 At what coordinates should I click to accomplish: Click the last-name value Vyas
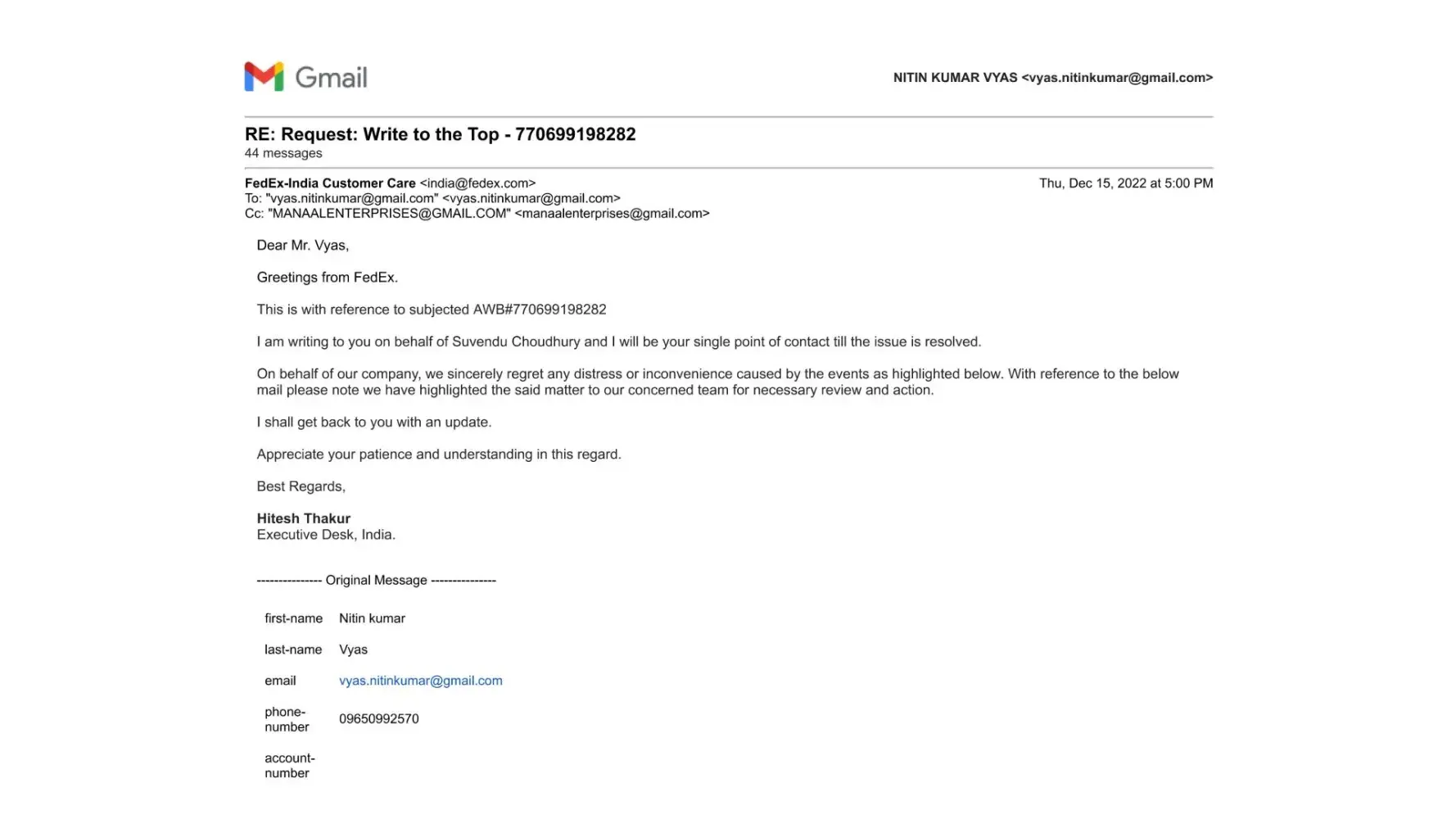click(x=353, y=649)
